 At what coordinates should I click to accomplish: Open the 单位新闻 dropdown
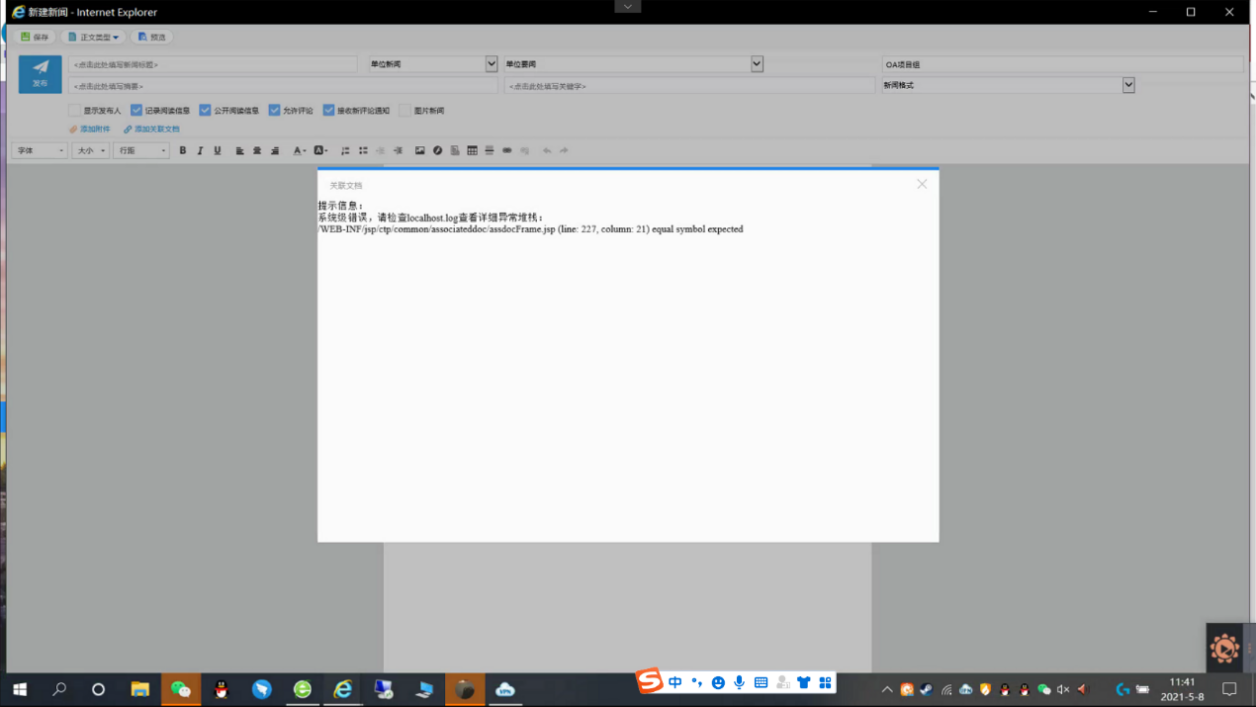coord(491,64)
